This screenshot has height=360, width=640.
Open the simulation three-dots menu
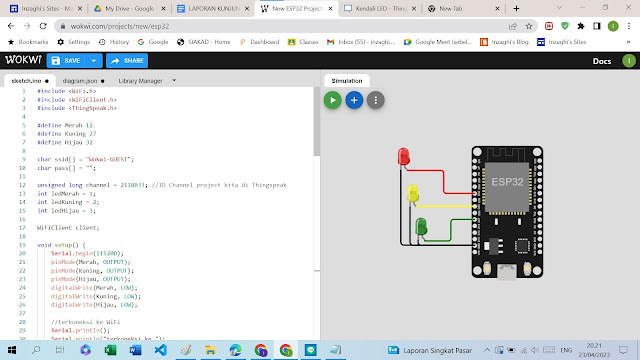[376, 100]
